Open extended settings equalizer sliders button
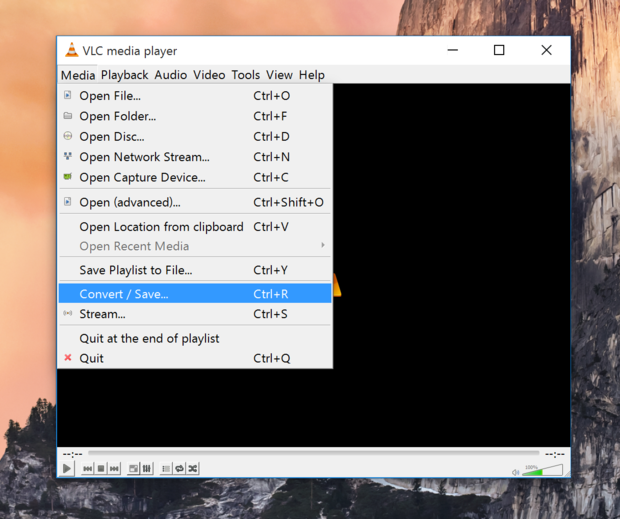This screenshot has height=519, width=620. pyautogui.click(x=147, y=469)
